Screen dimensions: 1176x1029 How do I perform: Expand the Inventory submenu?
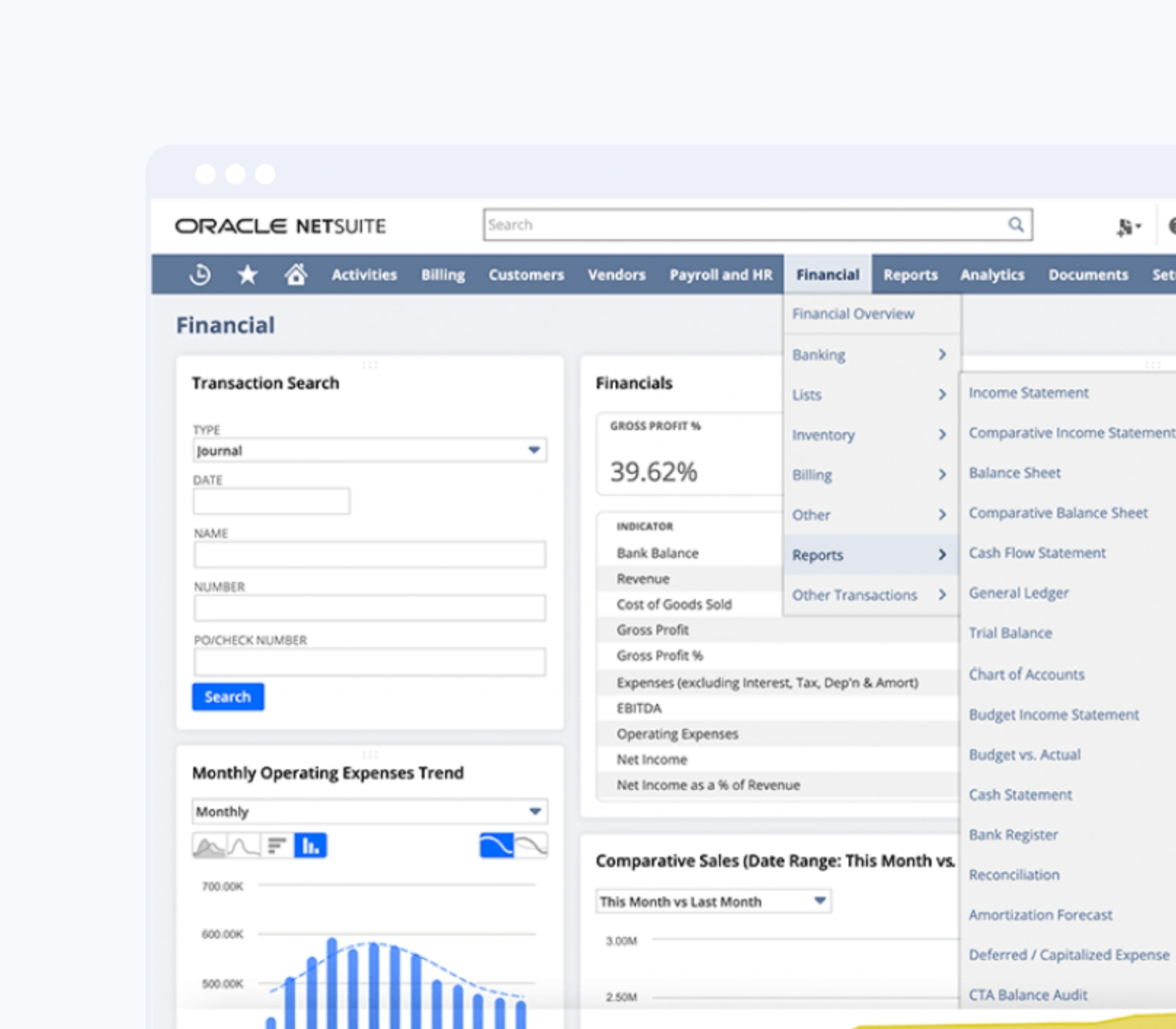[872, 435]
